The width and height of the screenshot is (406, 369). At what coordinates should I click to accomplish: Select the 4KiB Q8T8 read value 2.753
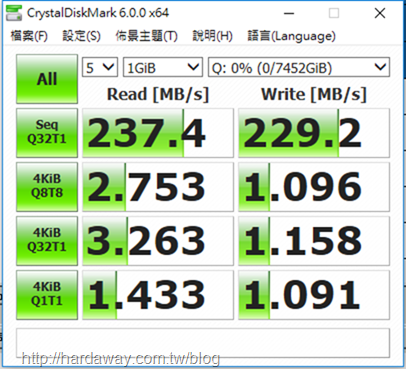(158, 187)
